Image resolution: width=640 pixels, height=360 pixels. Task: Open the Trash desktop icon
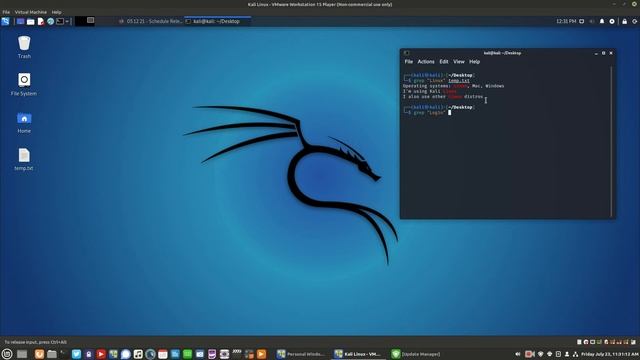[x=24, y=47]
